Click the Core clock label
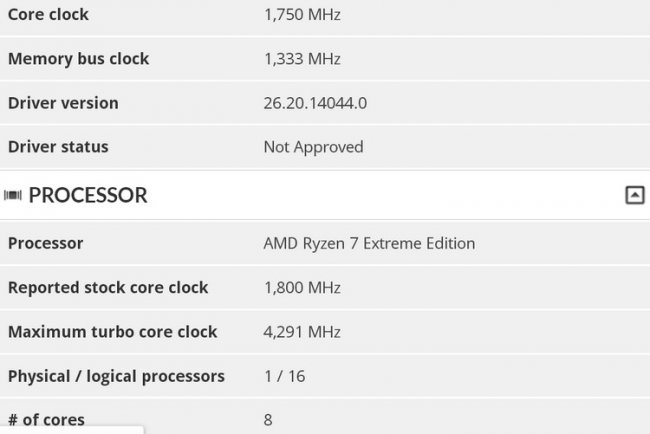This screenshot has height=434, width=650. point(48,15)
